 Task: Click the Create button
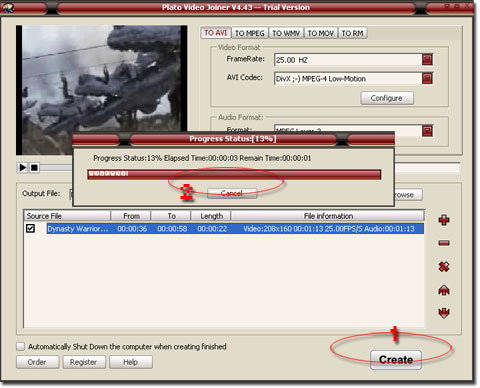[396, 359]
